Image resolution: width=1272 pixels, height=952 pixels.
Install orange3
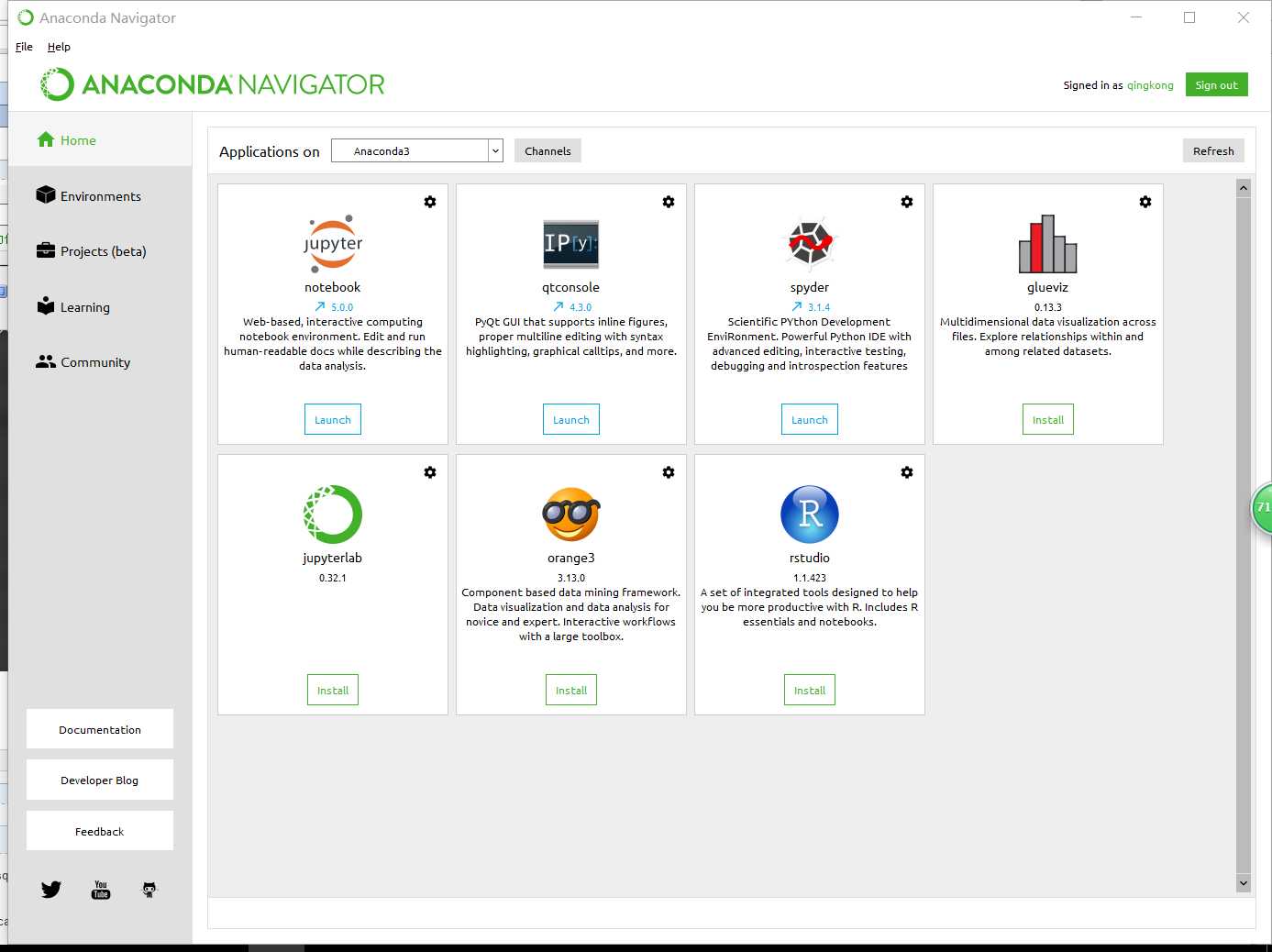click(x=571, y=690)
